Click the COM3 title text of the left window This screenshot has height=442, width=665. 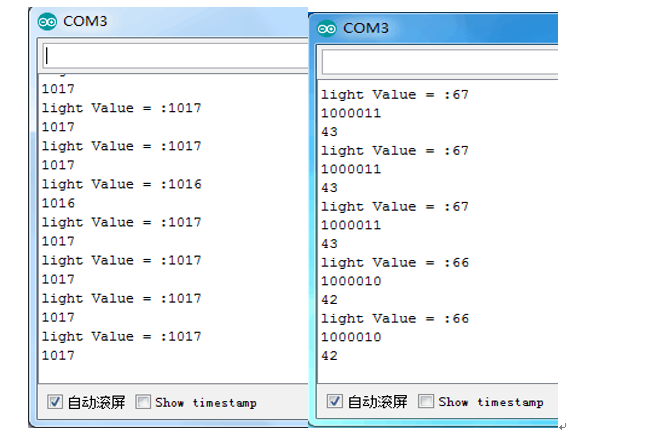coord(85,21)
